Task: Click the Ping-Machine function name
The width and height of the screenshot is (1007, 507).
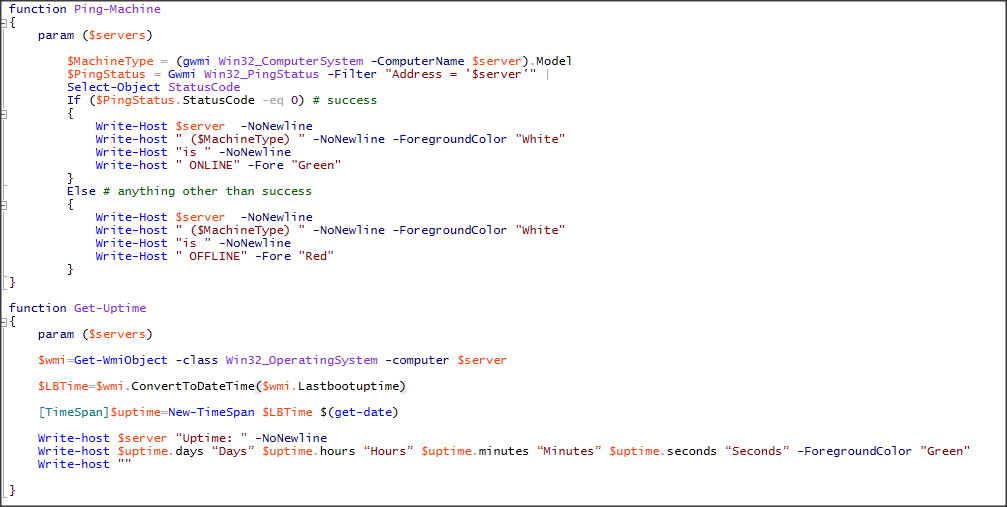Action: pyautogui.click(x=117, y=9)
